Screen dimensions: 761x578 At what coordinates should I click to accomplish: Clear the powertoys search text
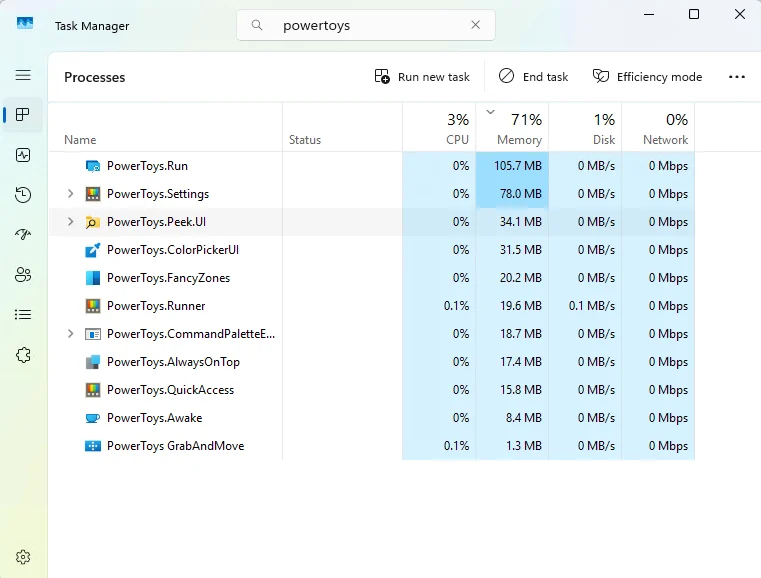(476, 25)
